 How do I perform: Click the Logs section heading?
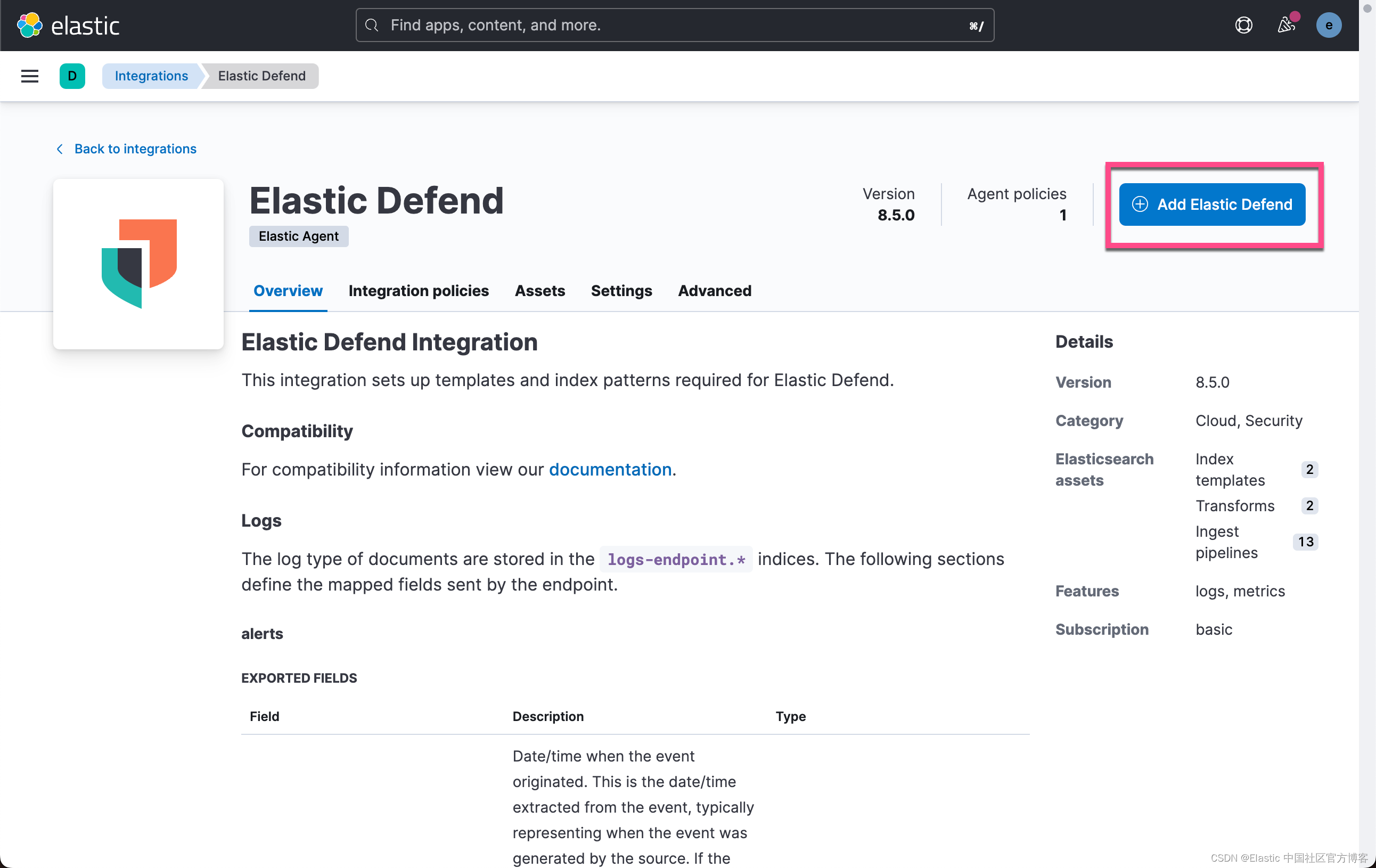click(261, 521)
